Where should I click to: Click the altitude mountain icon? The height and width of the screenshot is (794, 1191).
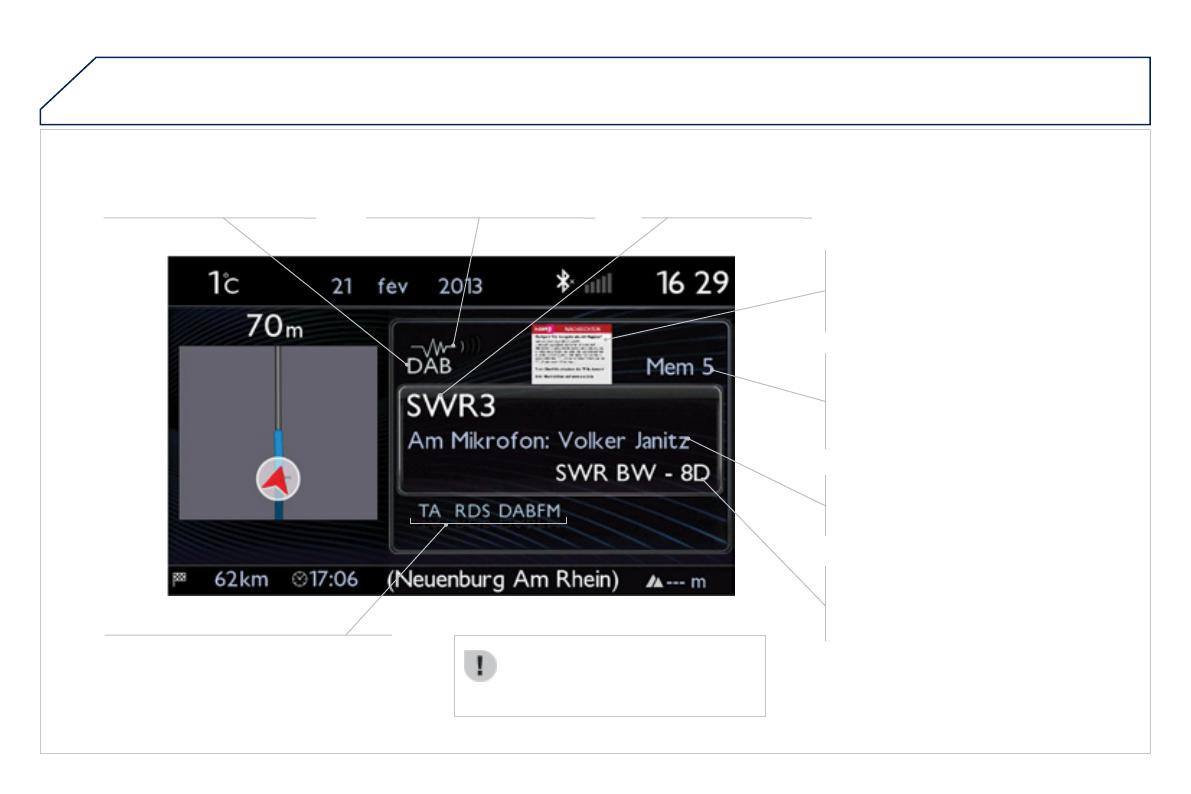pyautogui.click(x=655, y=582)
